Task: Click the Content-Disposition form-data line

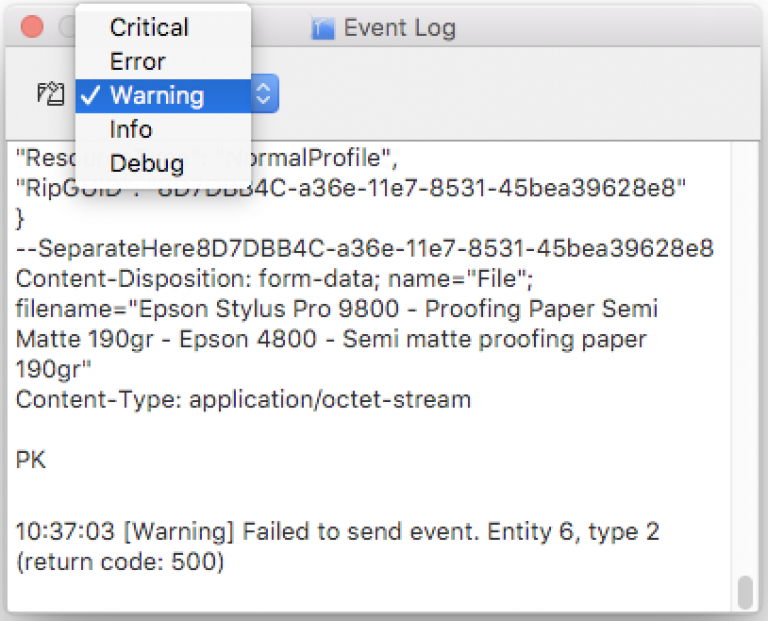Action: pyautogui.click(x=274, y=279)
